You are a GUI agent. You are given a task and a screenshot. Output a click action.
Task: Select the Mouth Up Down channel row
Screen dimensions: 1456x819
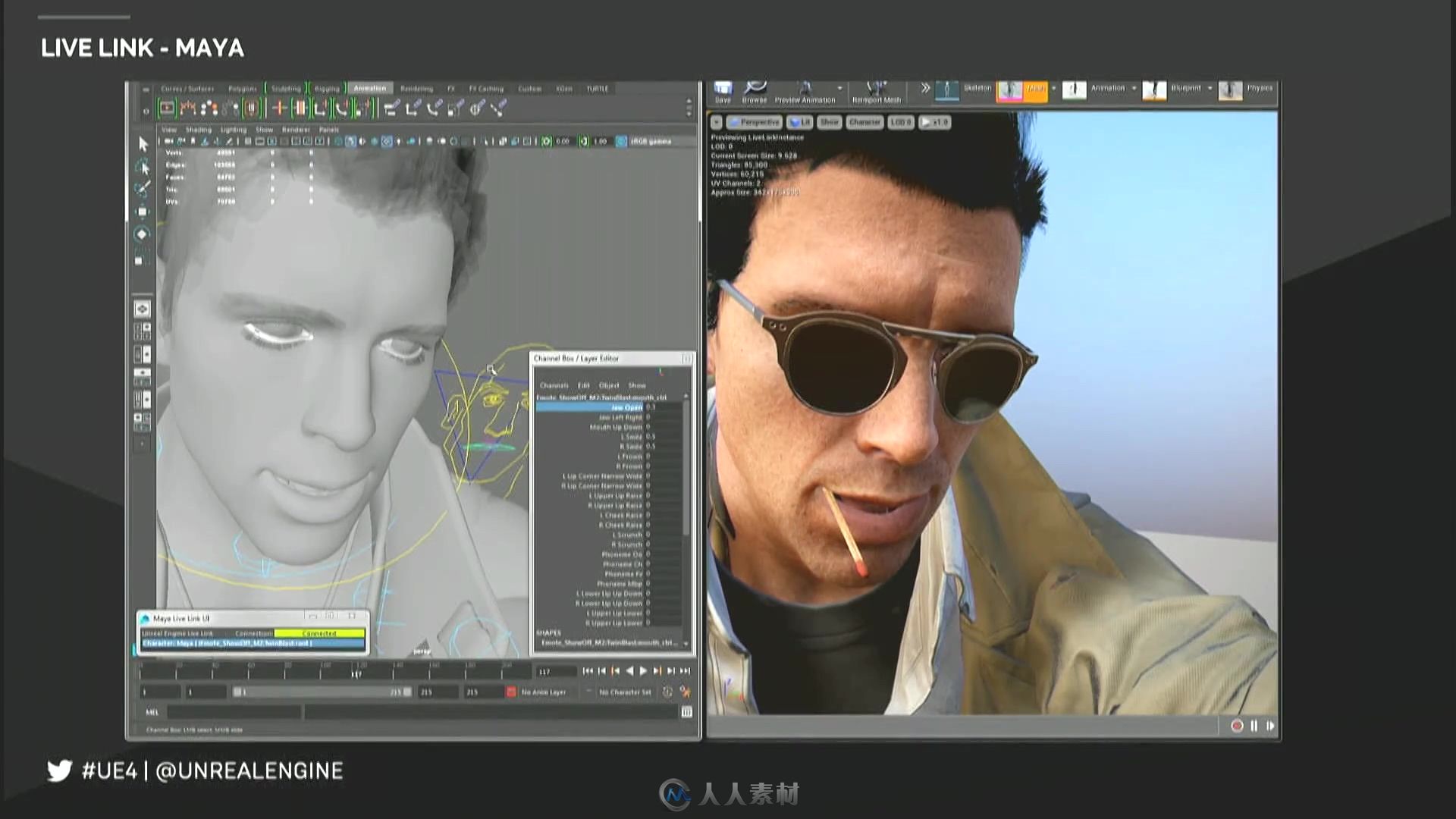coord(608,427)
